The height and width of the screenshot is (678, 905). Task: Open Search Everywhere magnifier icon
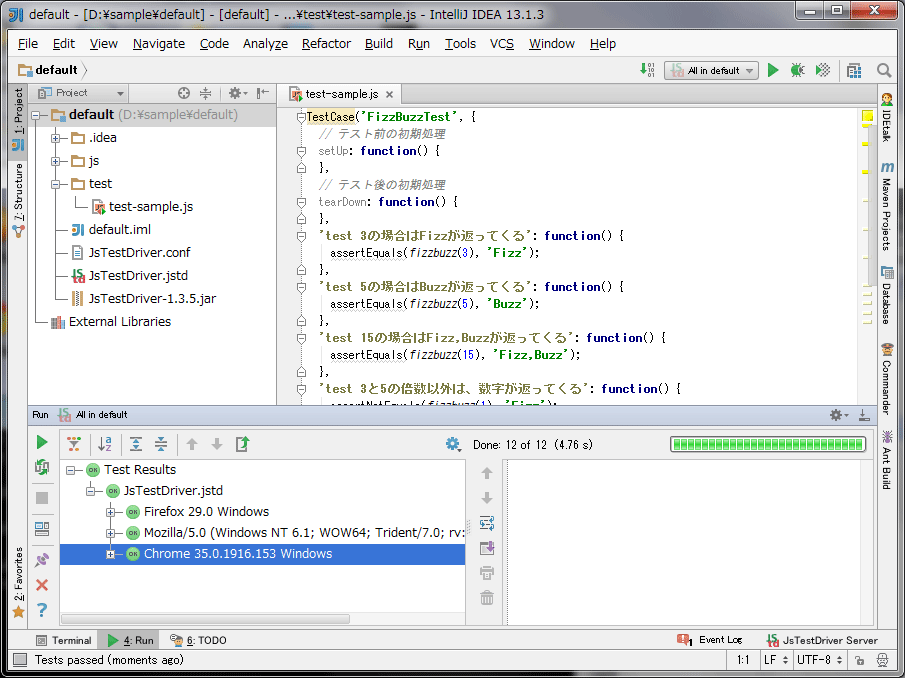[x=884, y=70]
